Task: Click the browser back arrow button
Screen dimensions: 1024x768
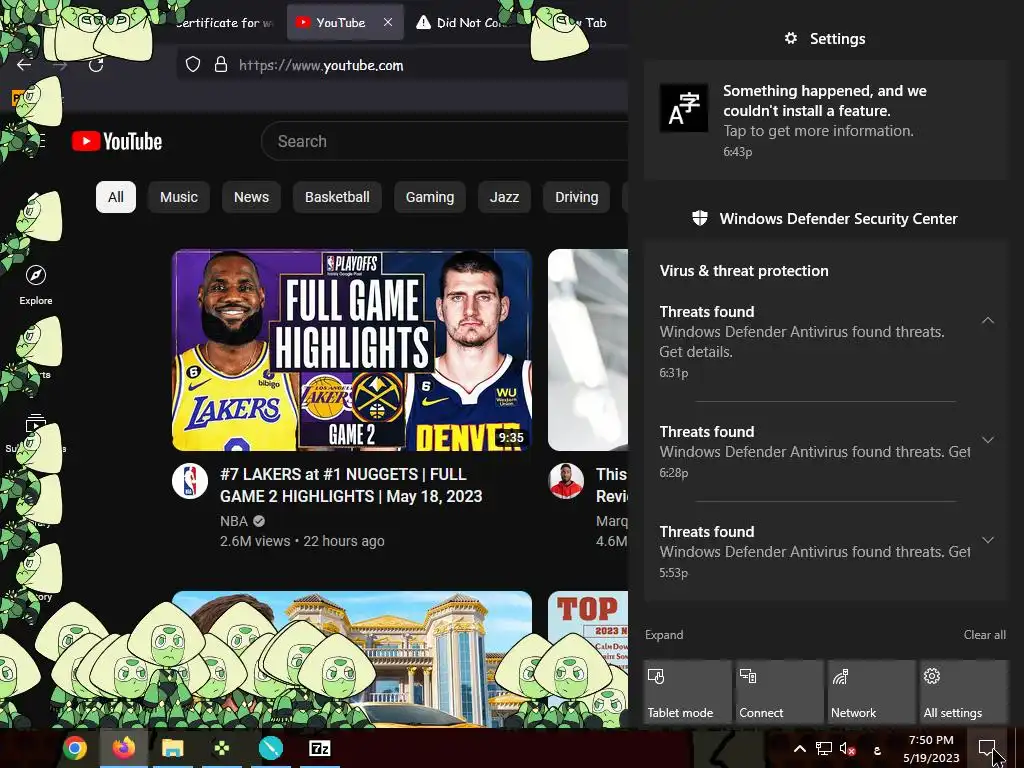Action: coord(24,65)
